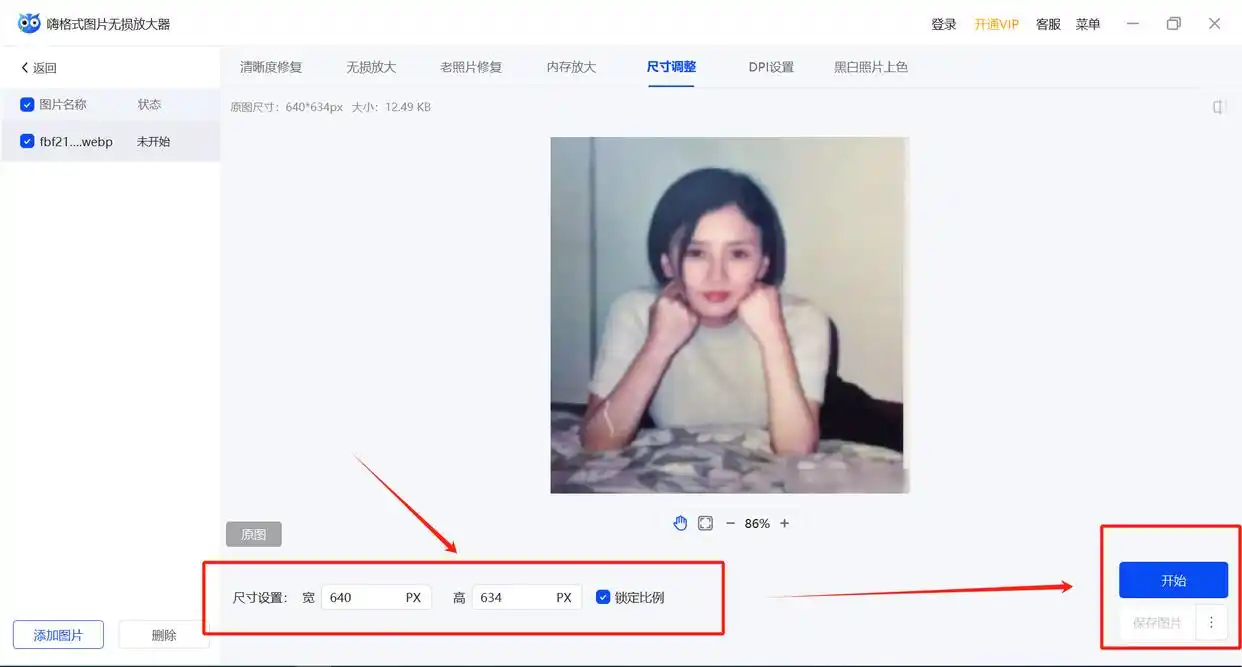The image size is (1242, 667).
Task: Select the 尺寸调整 tab
Action: pyautogui.click(x=671, y=67)
